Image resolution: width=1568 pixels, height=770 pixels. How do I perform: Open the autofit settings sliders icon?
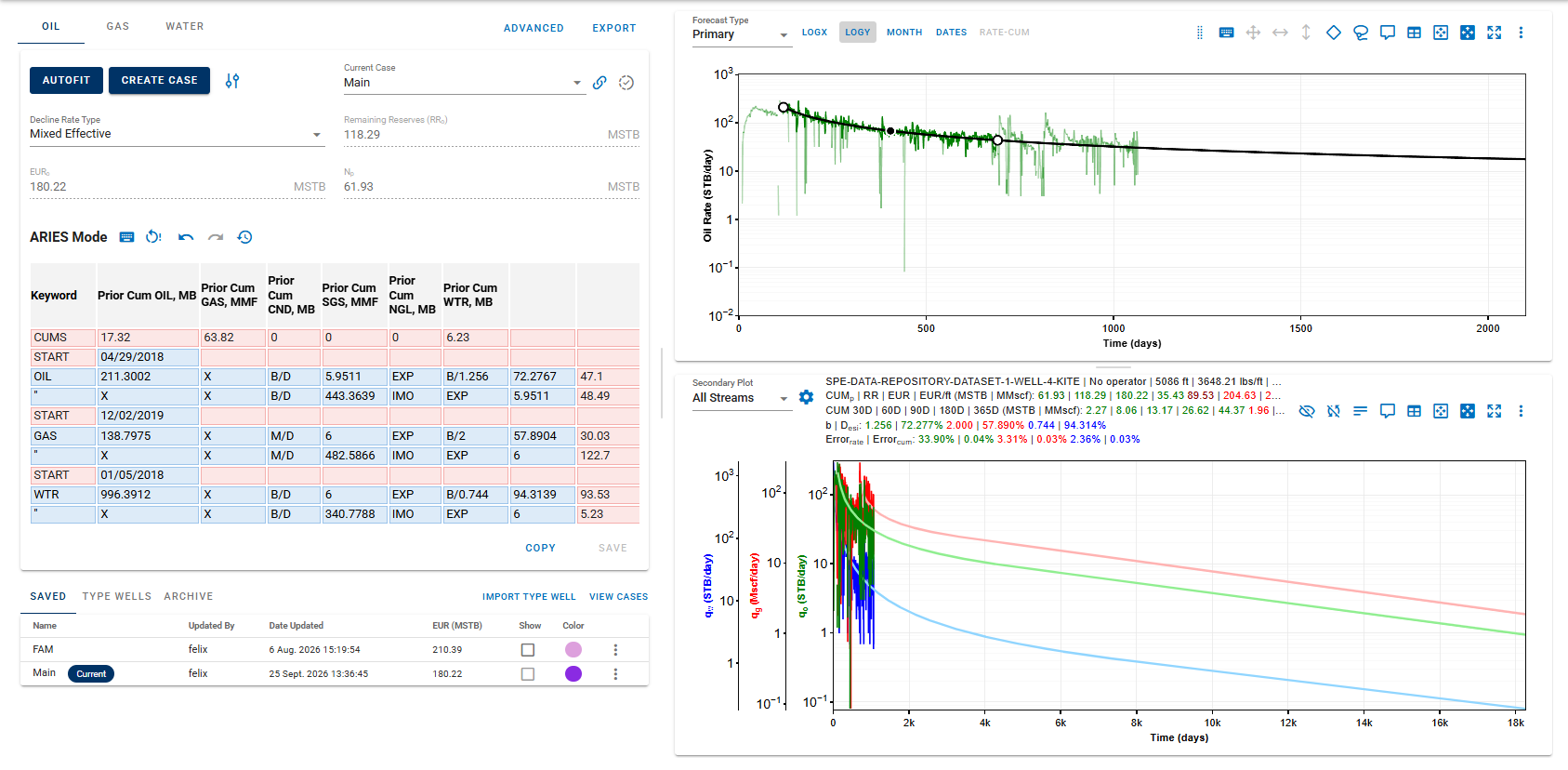click(232, 81)
